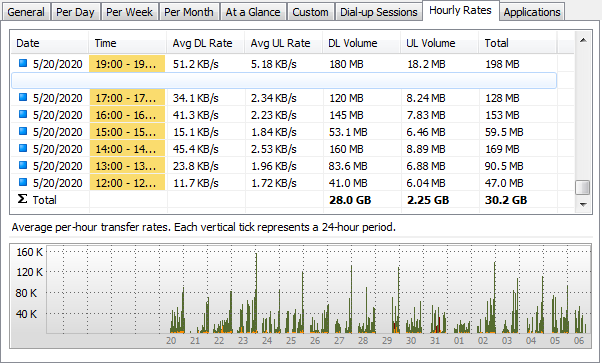Open the Dial-up Sessions tab
Viewport: 602px width, 364px height.
pos(379,12)
